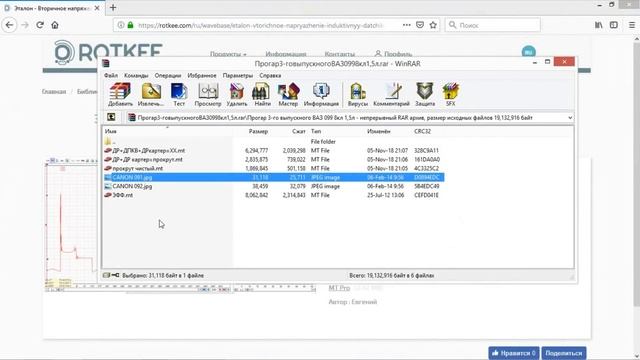Expand the WinRAR archive path dropdown

[x=570, y=118]
